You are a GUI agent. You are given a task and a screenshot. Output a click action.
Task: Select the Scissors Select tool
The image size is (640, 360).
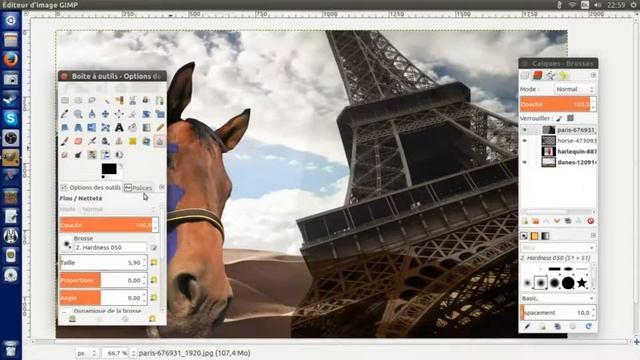[133, 100]
